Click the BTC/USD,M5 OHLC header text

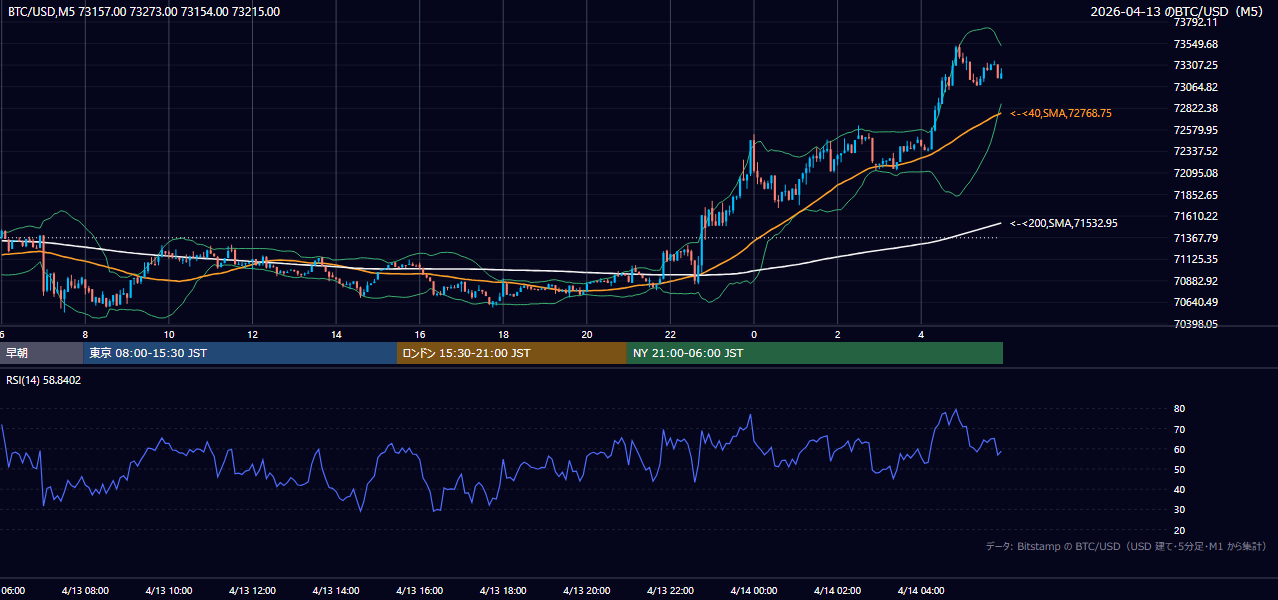pos(144,12)
